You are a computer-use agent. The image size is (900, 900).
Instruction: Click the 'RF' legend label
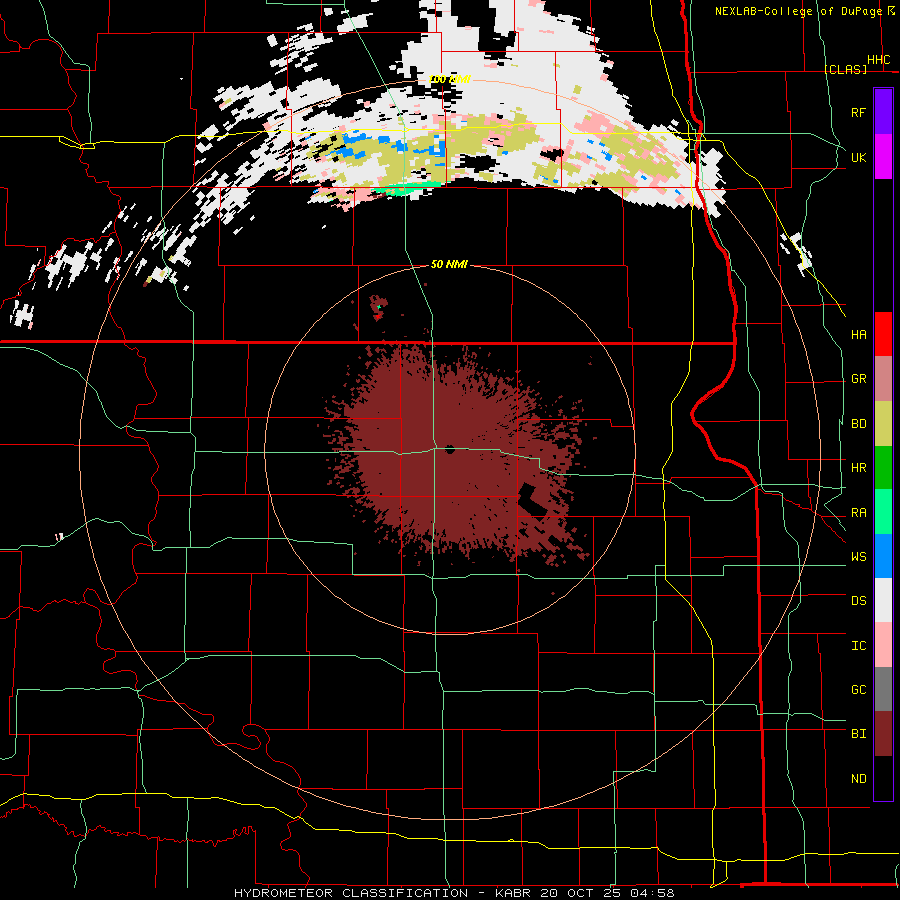click(858, 112)
